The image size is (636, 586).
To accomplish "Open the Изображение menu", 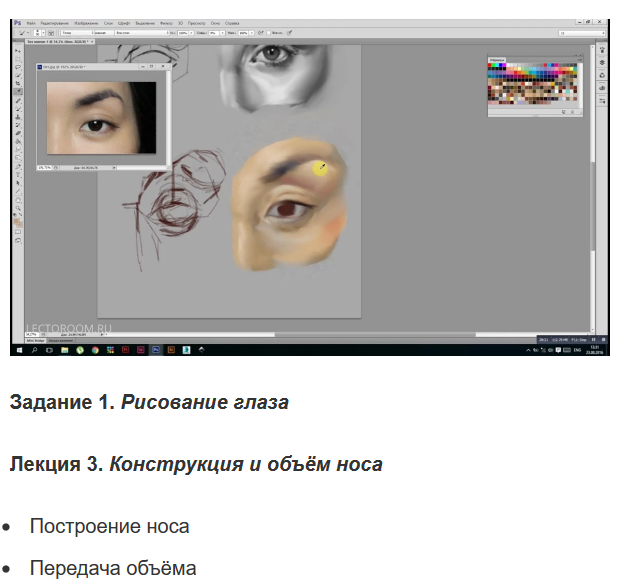I will (86, 23).
